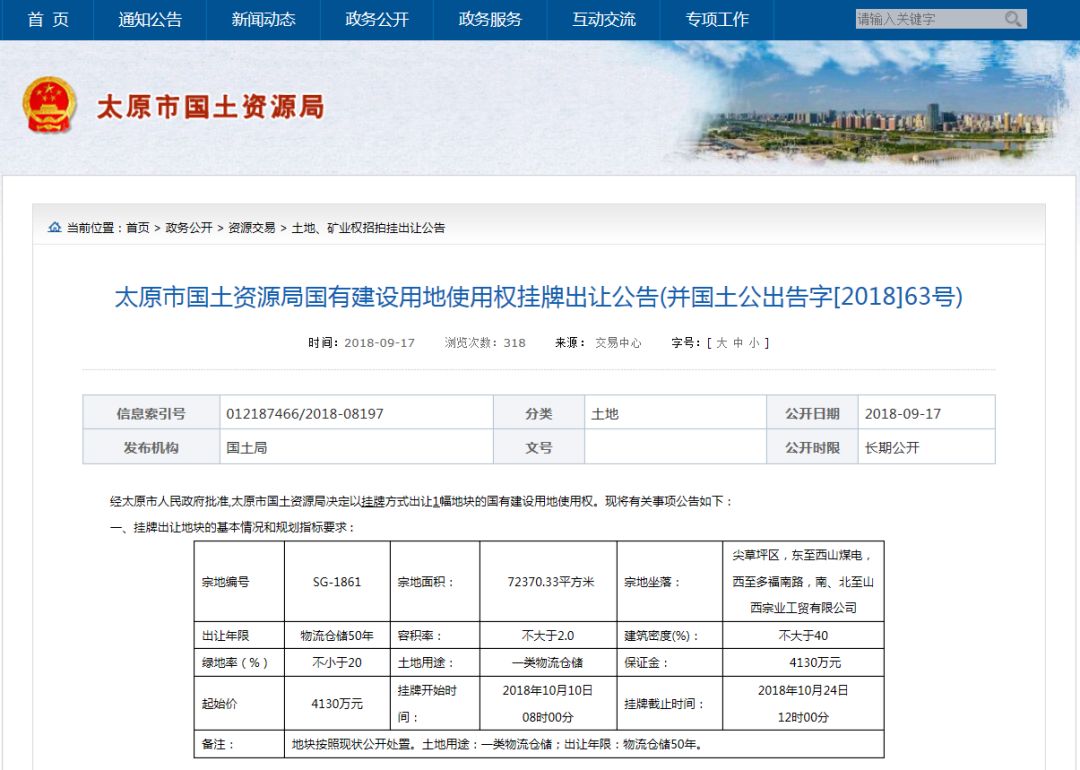Click the 出让年限 label cell
This screenshot has width=1080, height=770.
239,636
